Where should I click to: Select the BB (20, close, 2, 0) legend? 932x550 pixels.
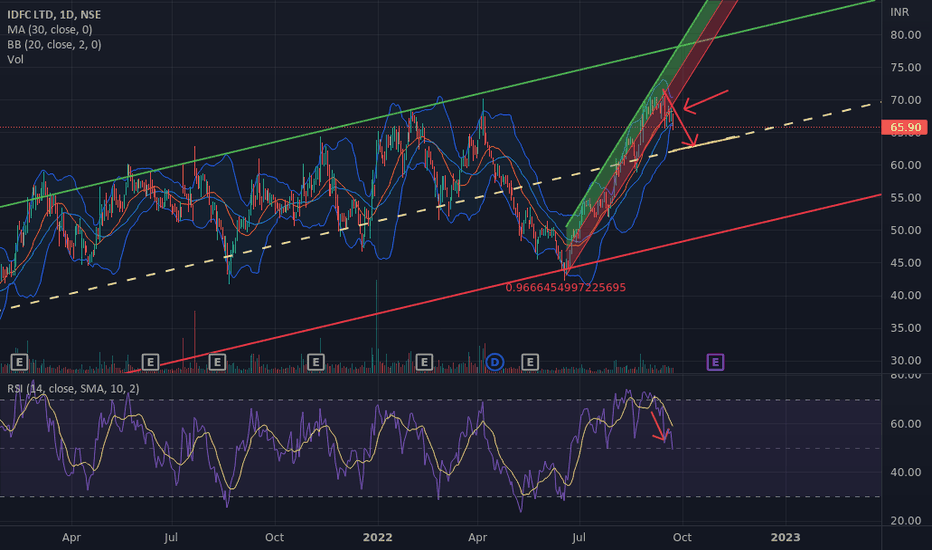click(54, 45)
